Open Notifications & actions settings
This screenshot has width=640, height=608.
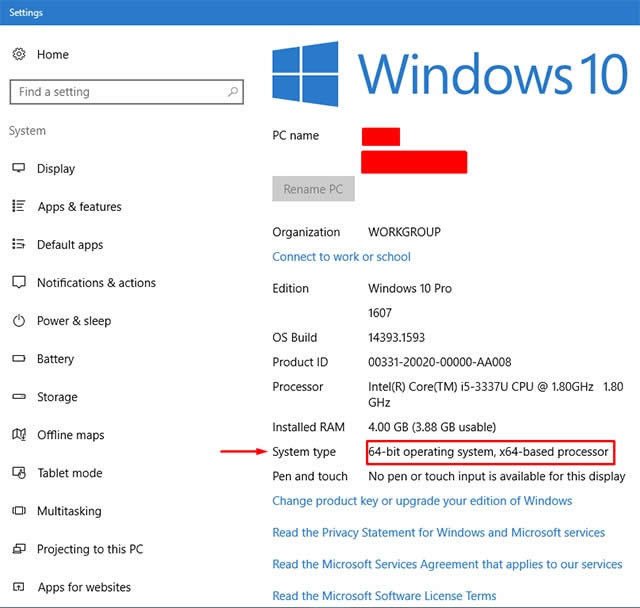pyautogui.click(x=96, y=282)
